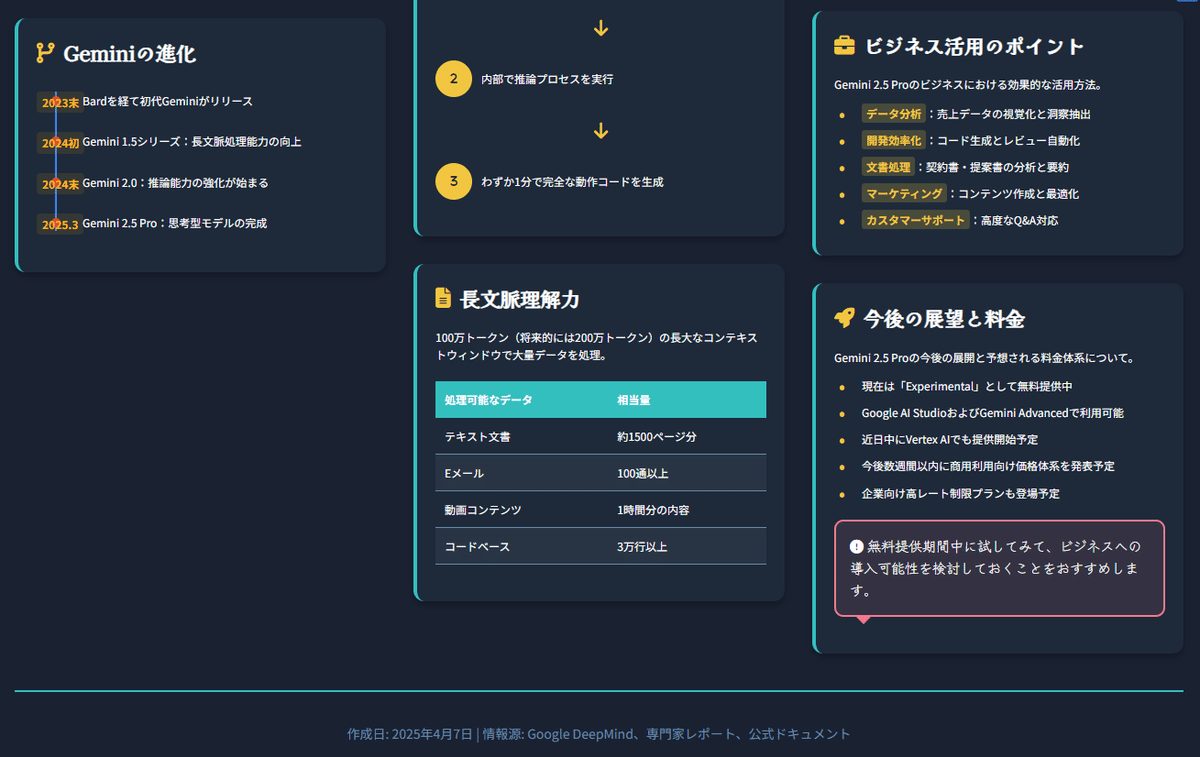This screenshot has height=757, width=1200.
Task: Click the 開発効率化 highlighted tag
Action: (x=894, y=141)
